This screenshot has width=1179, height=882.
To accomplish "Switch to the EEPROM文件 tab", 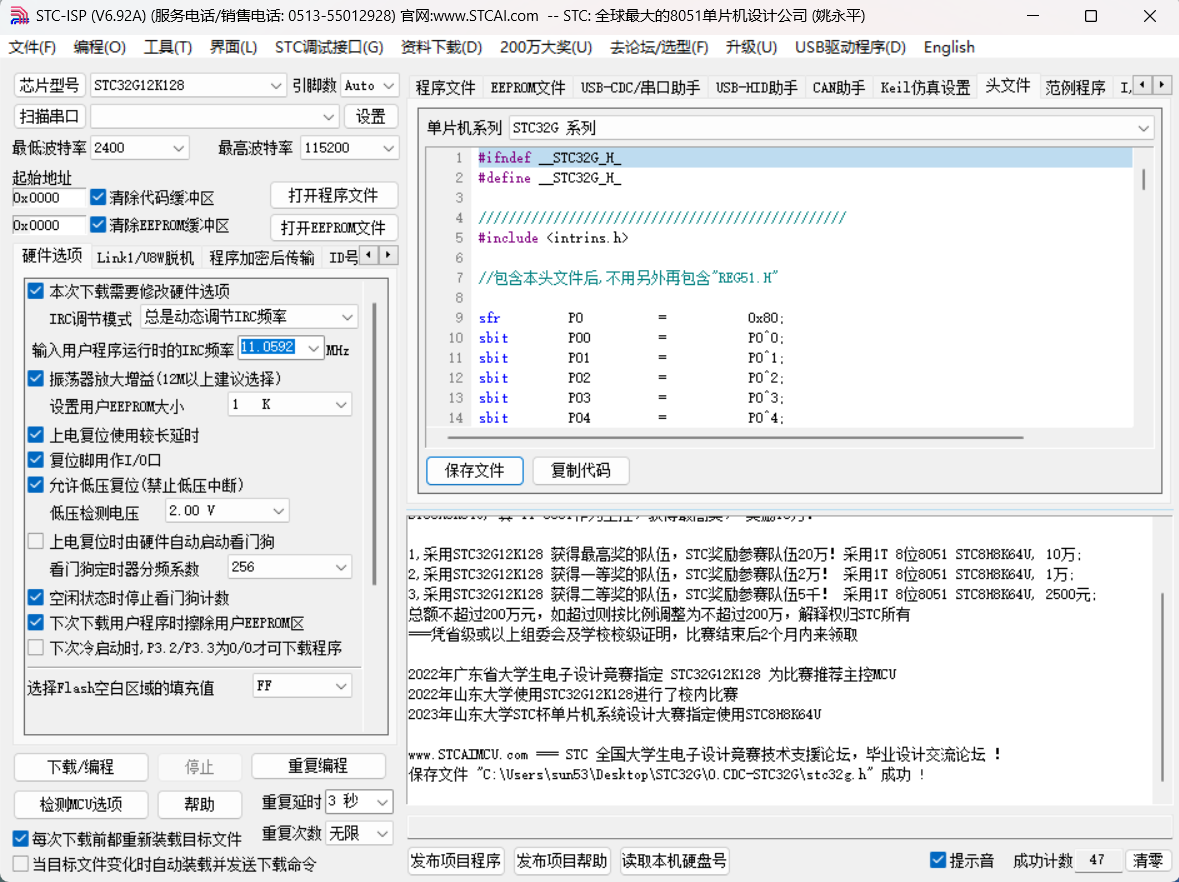I will pyautogui.click(x=528, y=87).
